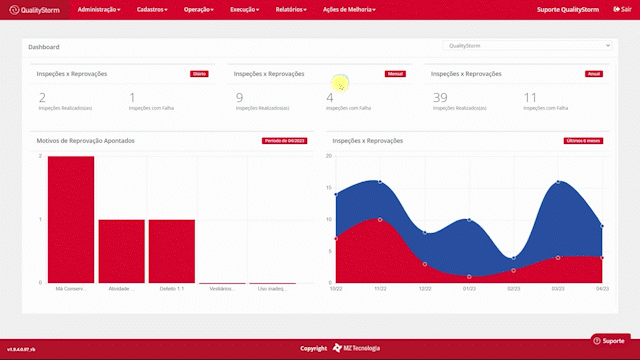Open the Cadastros menu
The height and width of the screenshot is (360, 640).
point(152,9)
